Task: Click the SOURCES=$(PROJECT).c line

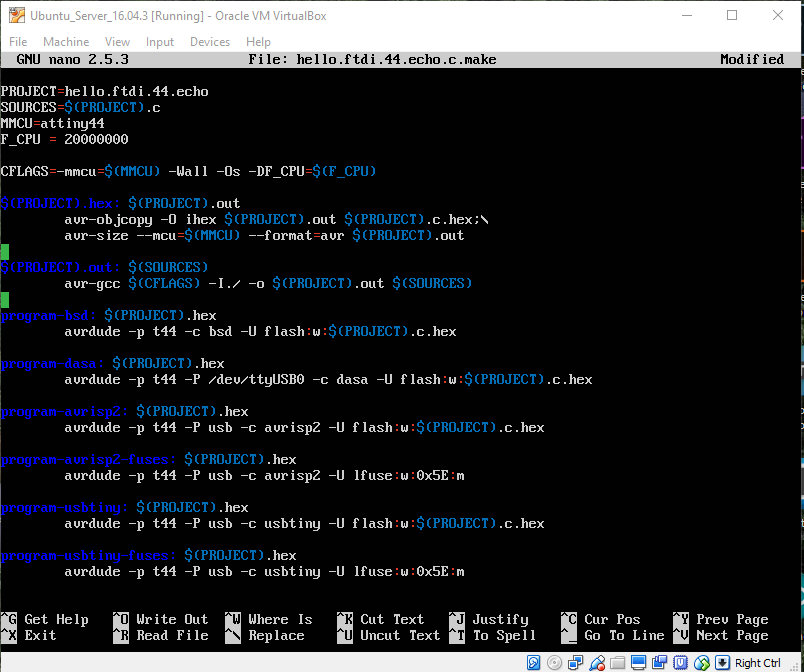Action: 80,107
